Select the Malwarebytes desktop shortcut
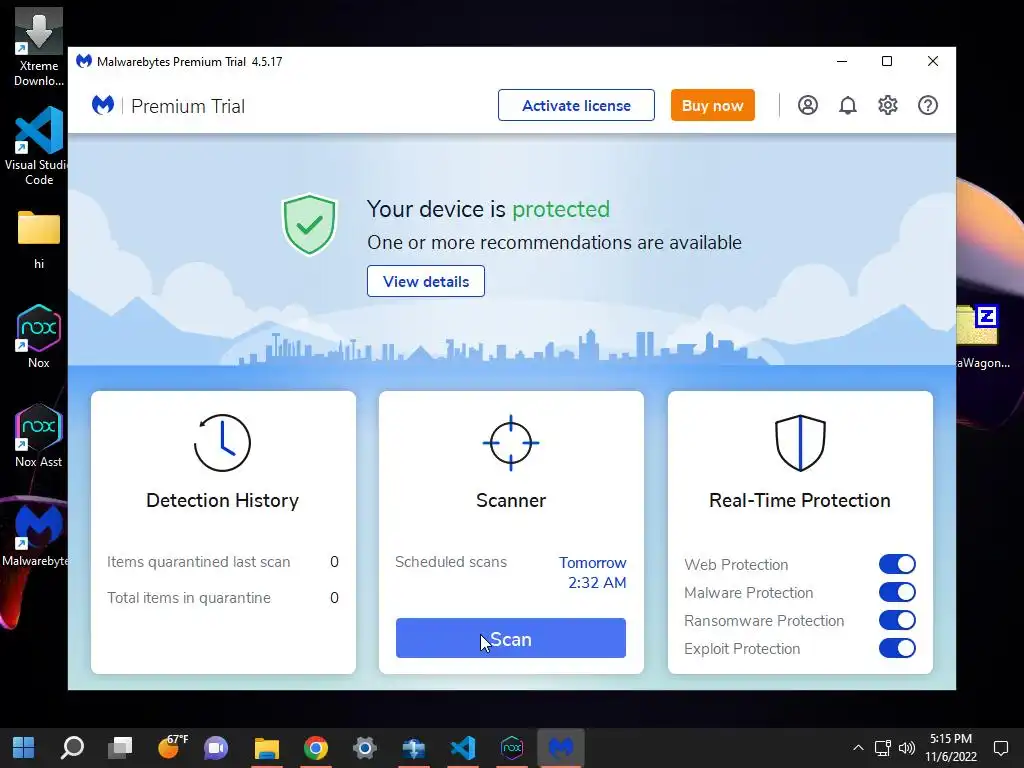The image size is (1024, 768). tap(35, 535)
